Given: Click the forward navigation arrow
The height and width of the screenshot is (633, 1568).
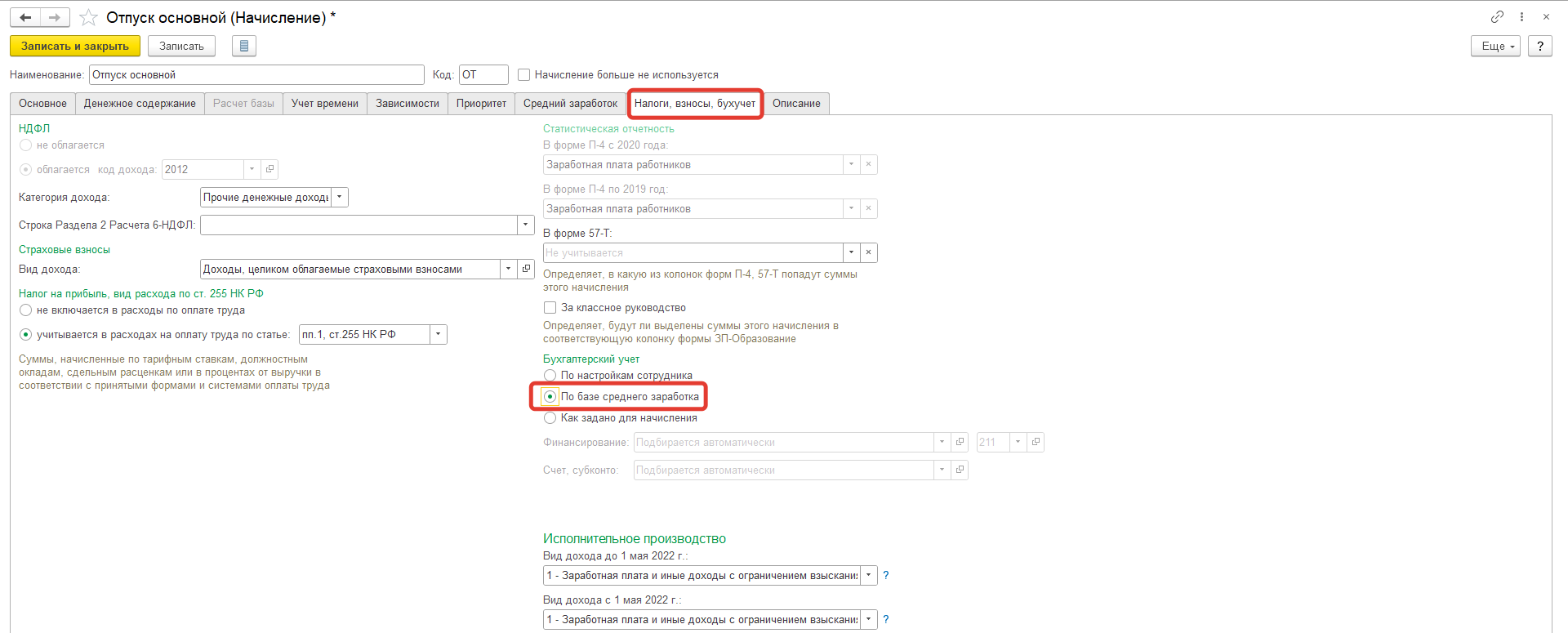Looking at the screenshot, I should pos(55,17).
